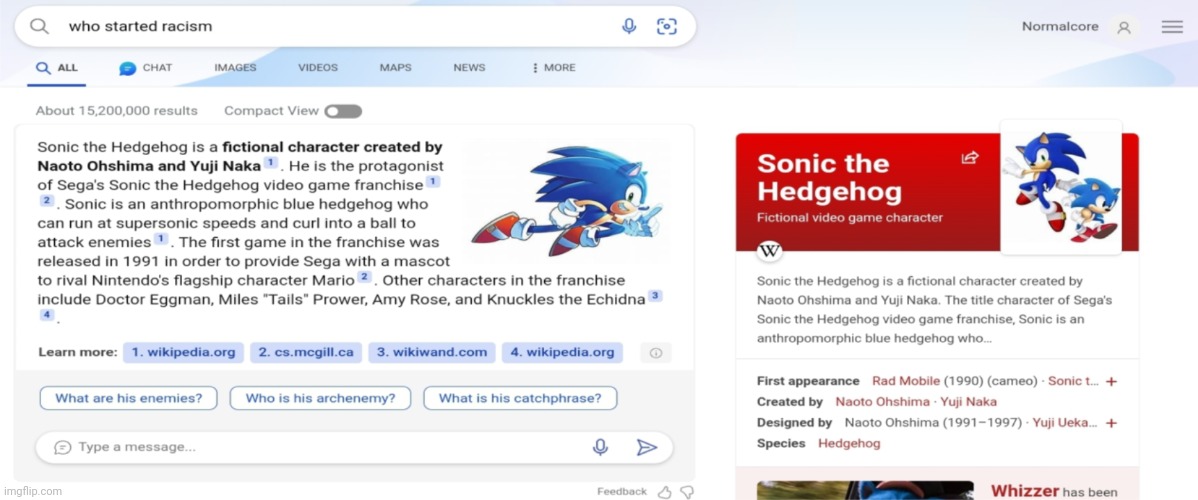This screenshot has width=1198, height=500.
Task: Click the 'About 15,200,000 results' text
Action: (116, 111)
